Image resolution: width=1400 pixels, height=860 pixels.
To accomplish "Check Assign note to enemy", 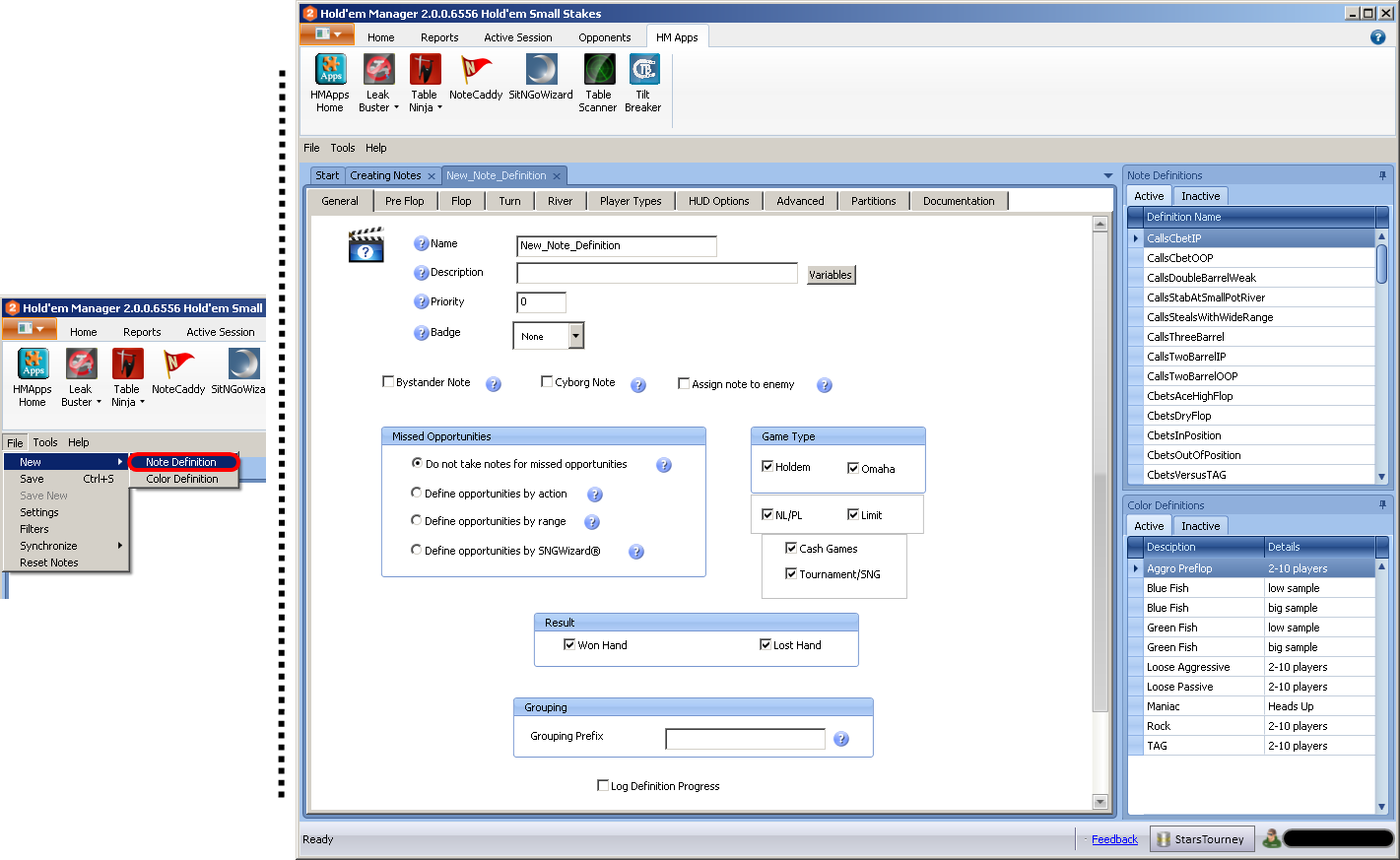I will click(x=684, y=383).
